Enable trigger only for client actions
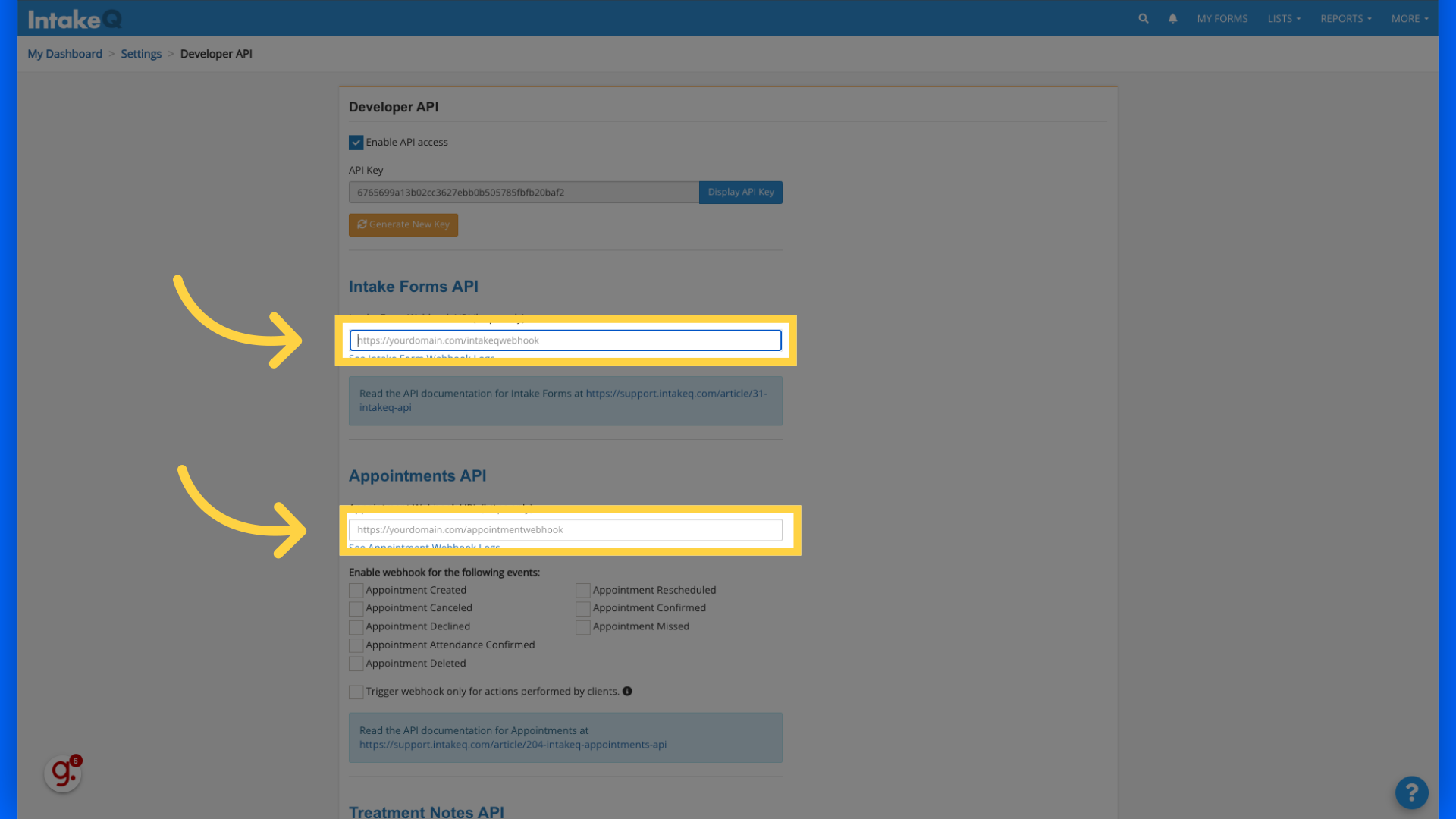 coord(356,692)
